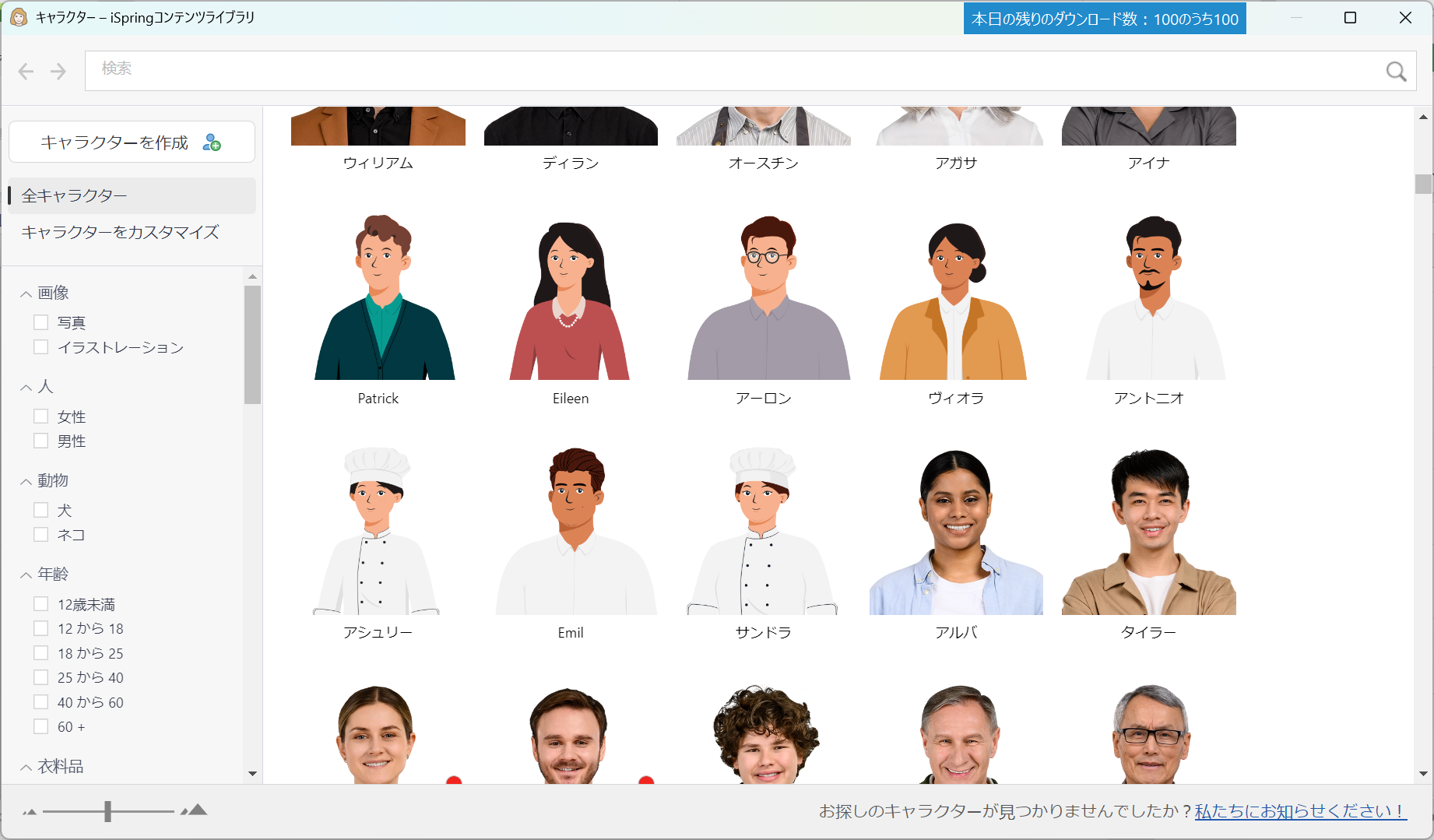Enable the 写真 filter checkbox
The width and height of the screenshot is (1434, 840).
tap(40, 322)
